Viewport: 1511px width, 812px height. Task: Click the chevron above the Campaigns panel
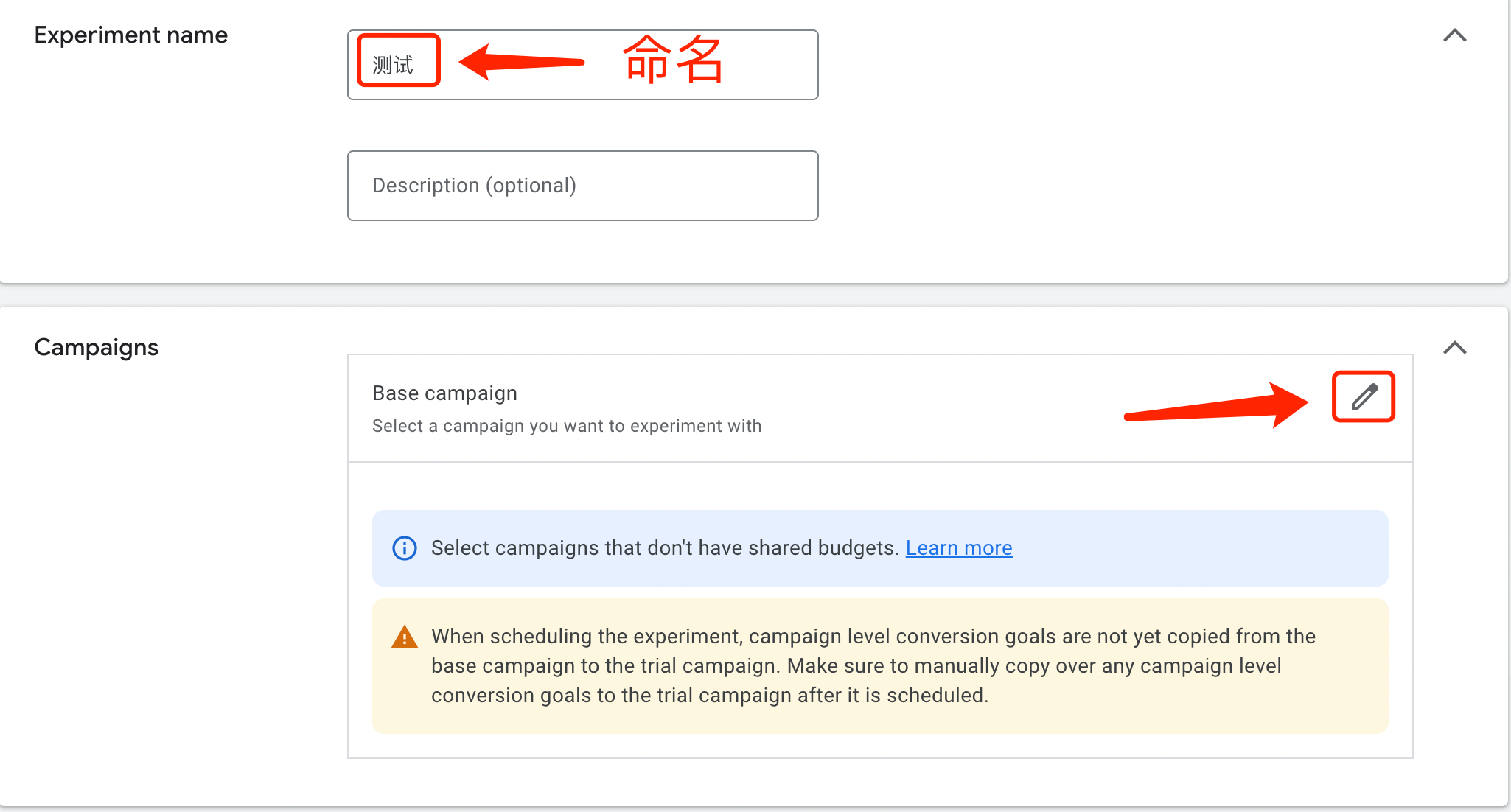(x=1455, y=347)
